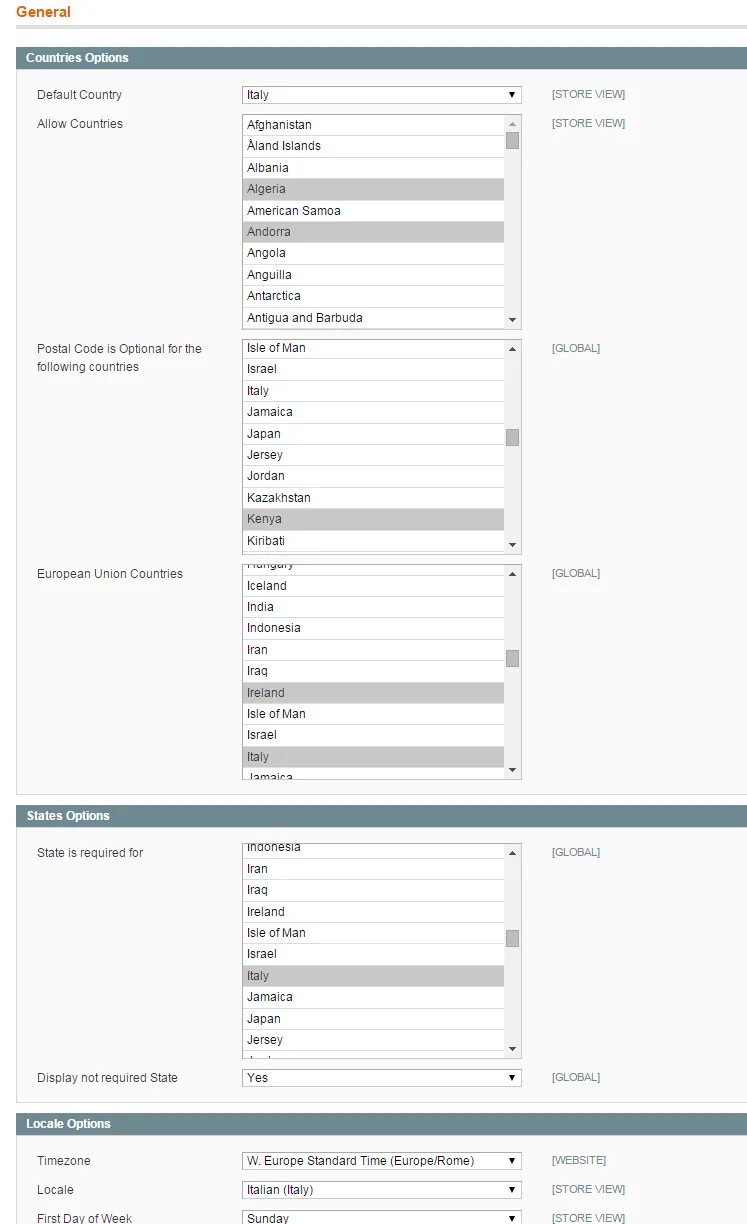
Task: Select Ireland in European Union Countries list
Action: pos(373,693)
